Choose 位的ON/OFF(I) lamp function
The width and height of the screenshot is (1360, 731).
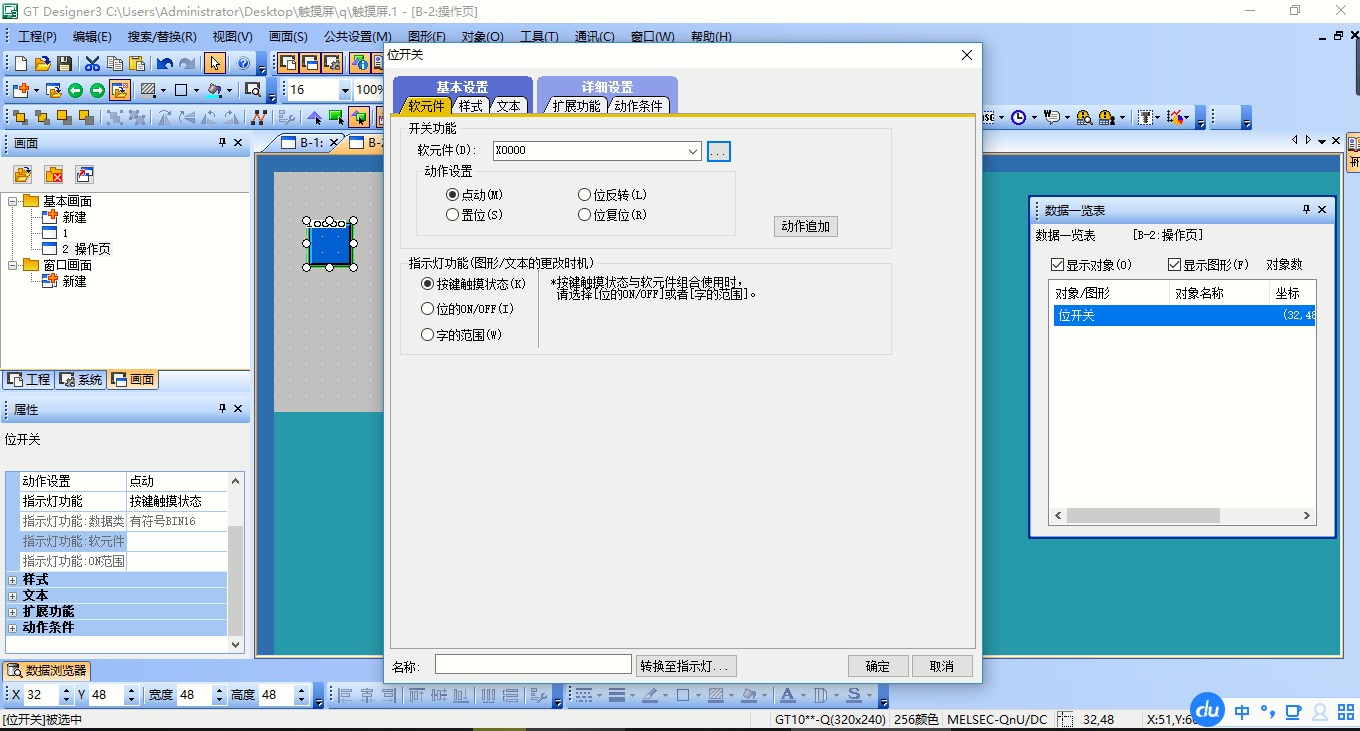(x=428, y=309)
